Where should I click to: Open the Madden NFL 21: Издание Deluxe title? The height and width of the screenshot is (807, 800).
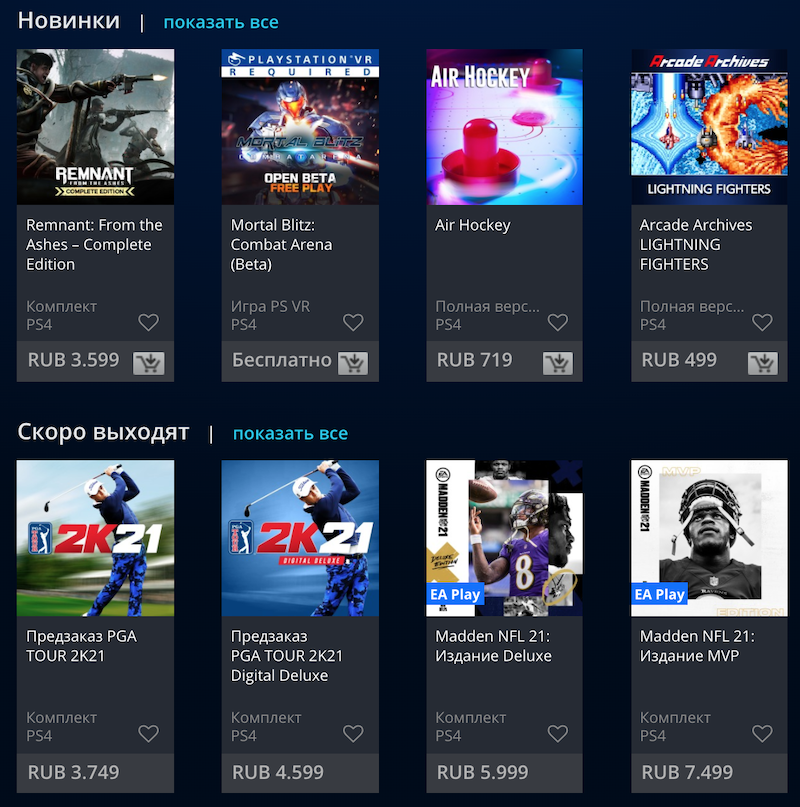pos(493,646)
